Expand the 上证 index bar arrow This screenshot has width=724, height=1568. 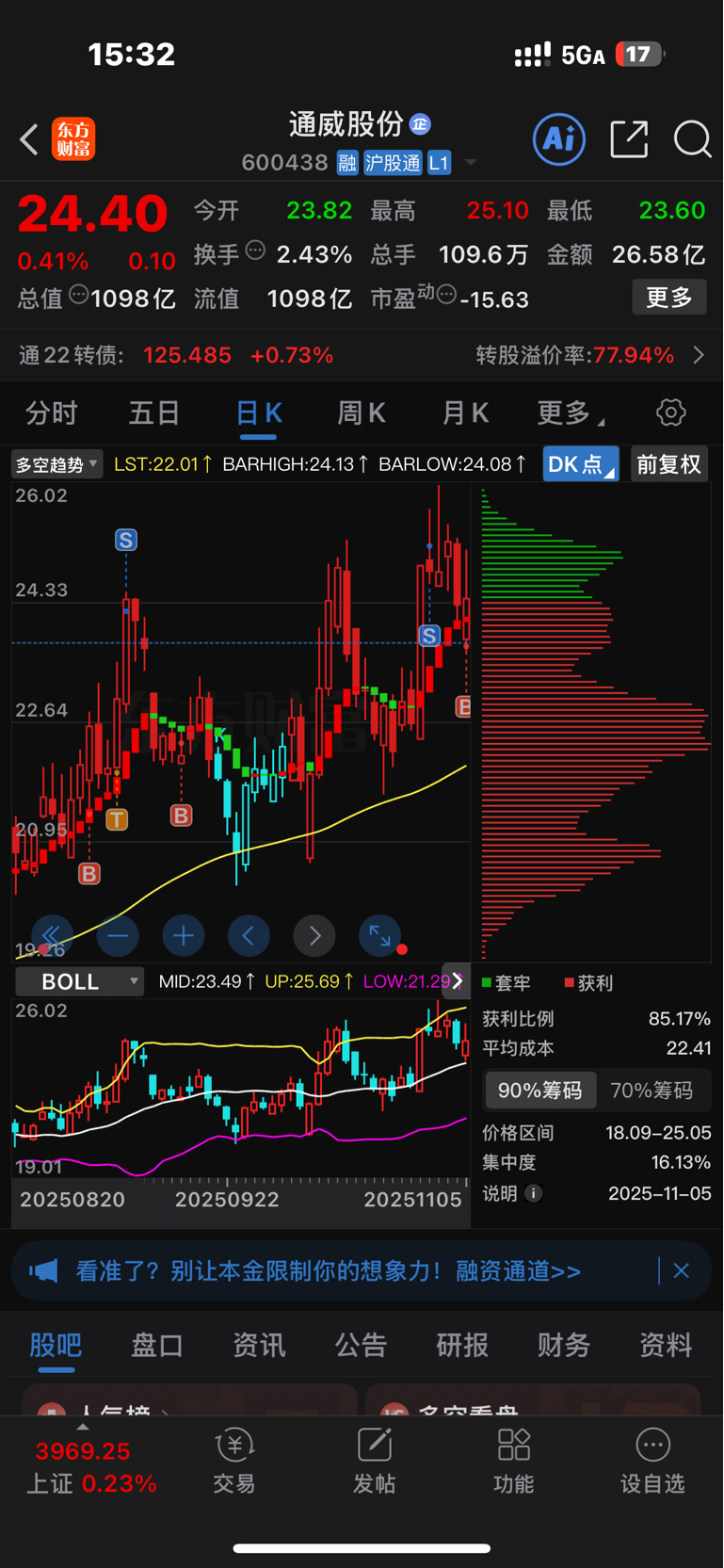83,1428
